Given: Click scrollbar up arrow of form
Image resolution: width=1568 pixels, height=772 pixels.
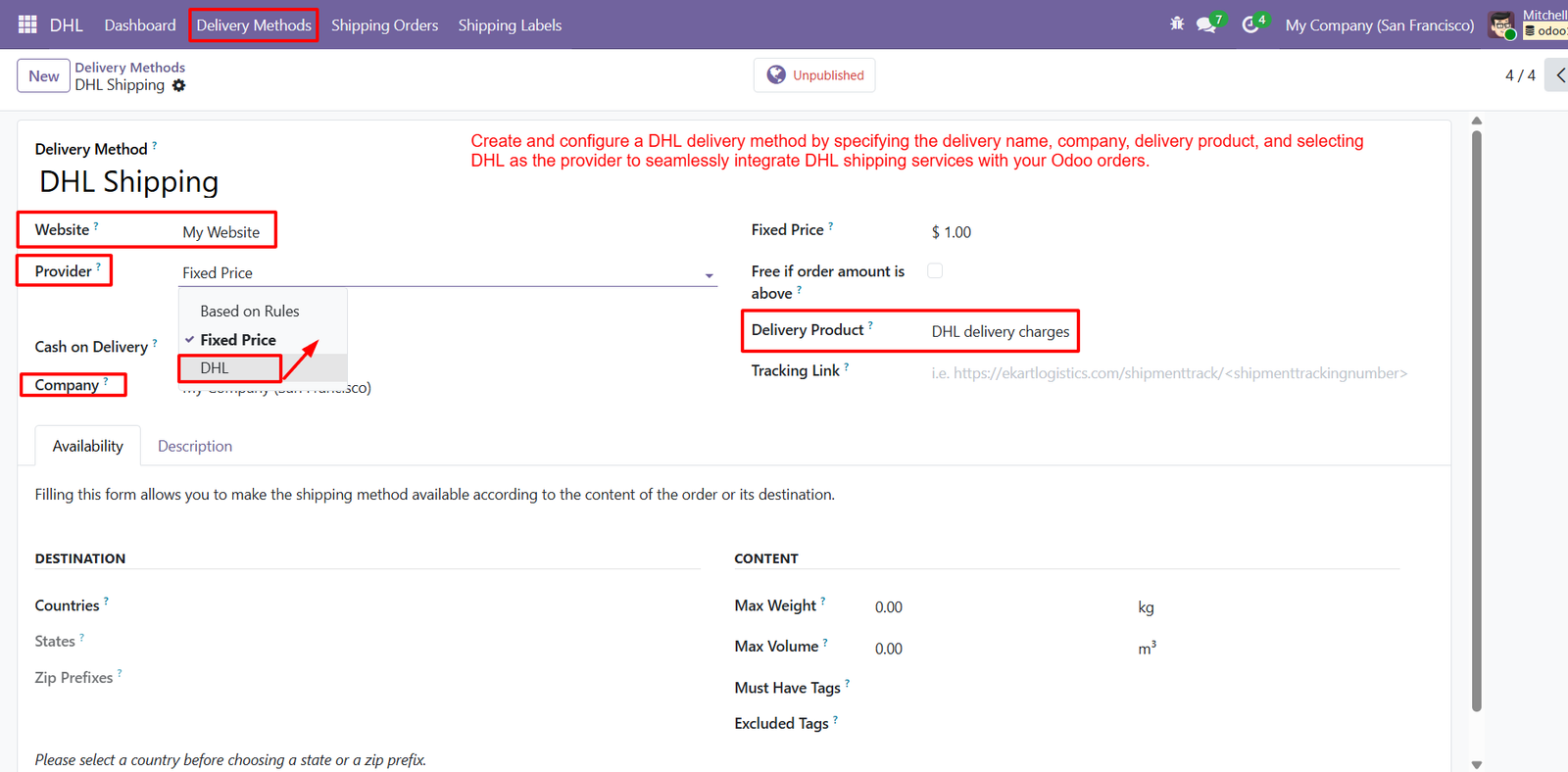Looking at the screenshot, I should pyautogui.click(x=1477, y=121).
